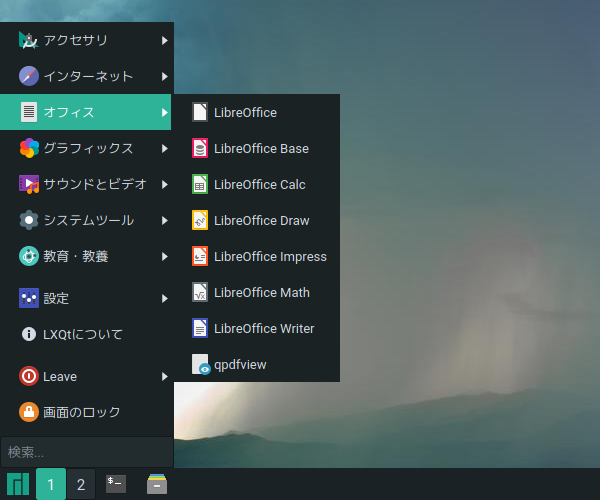Expand the グラフィックス submenu arrow
The width and height of the screenshot is (600, 500).
point(165,148)
